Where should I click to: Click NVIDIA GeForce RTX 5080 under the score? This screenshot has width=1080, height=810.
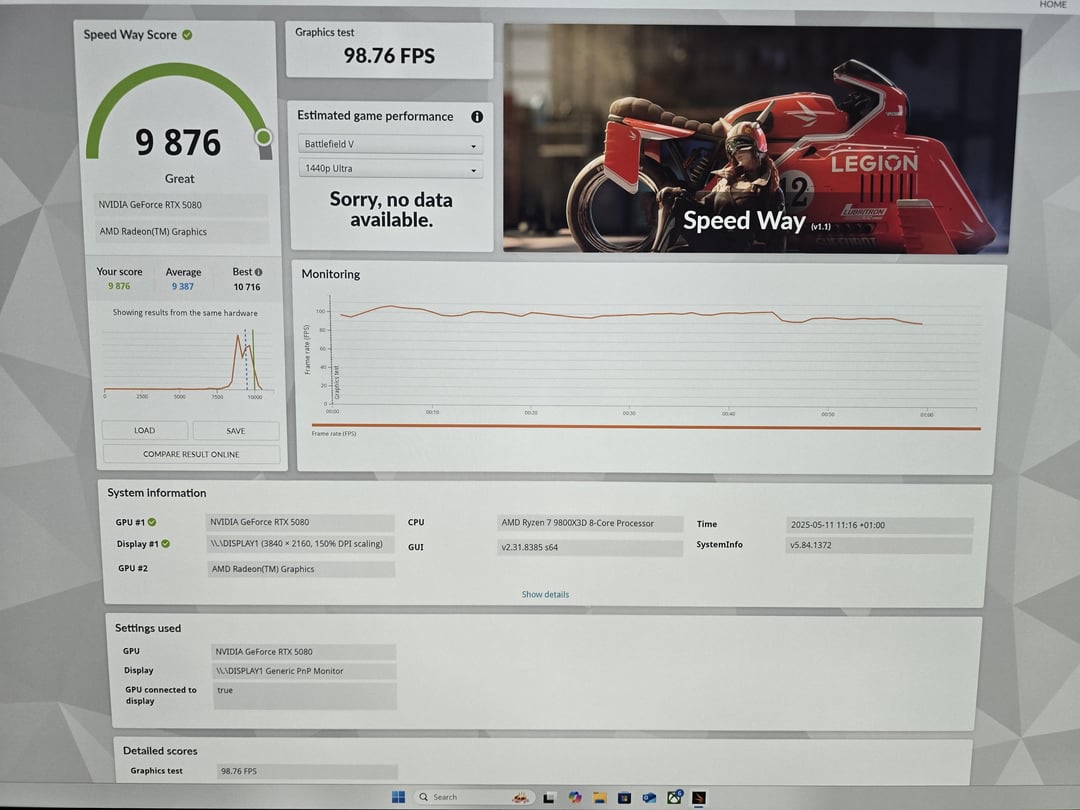tap(183, 205)
